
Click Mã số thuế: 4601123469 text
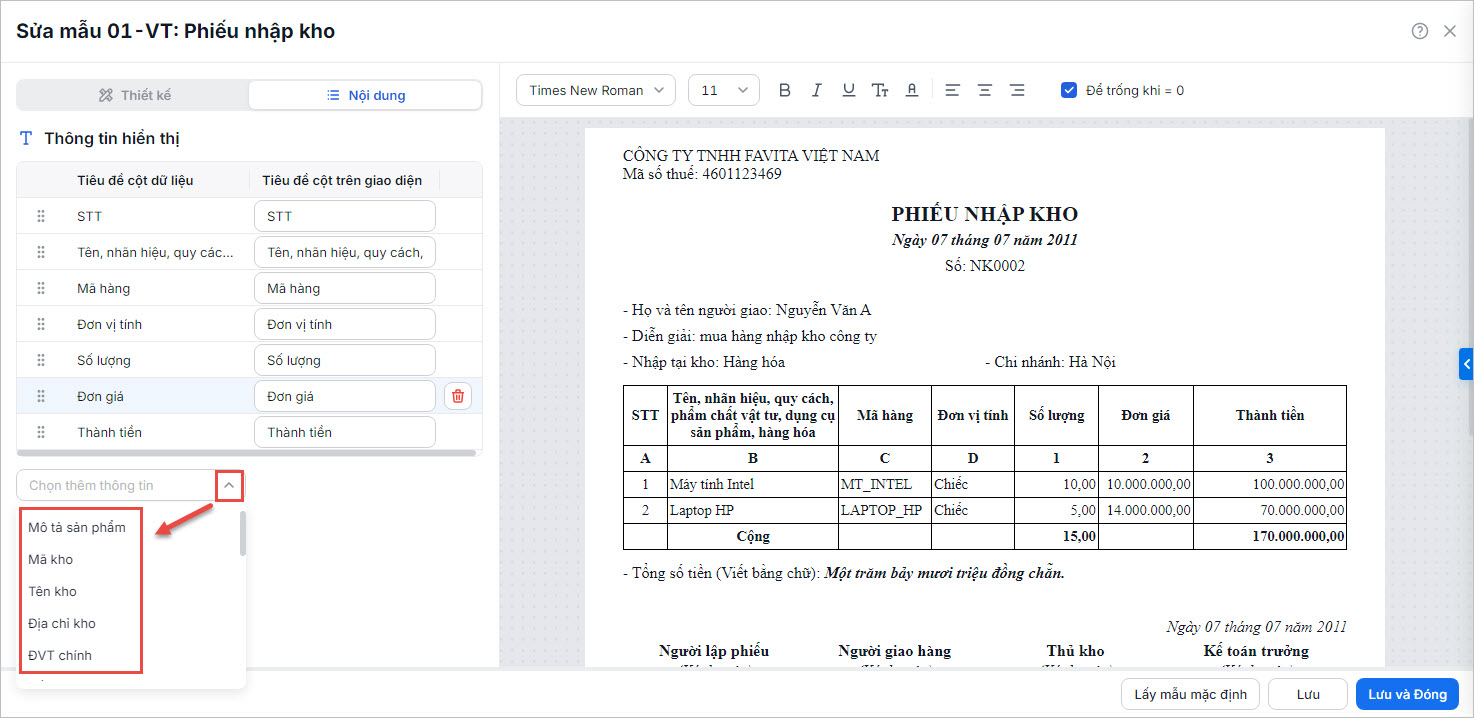(x=702, y=174)
